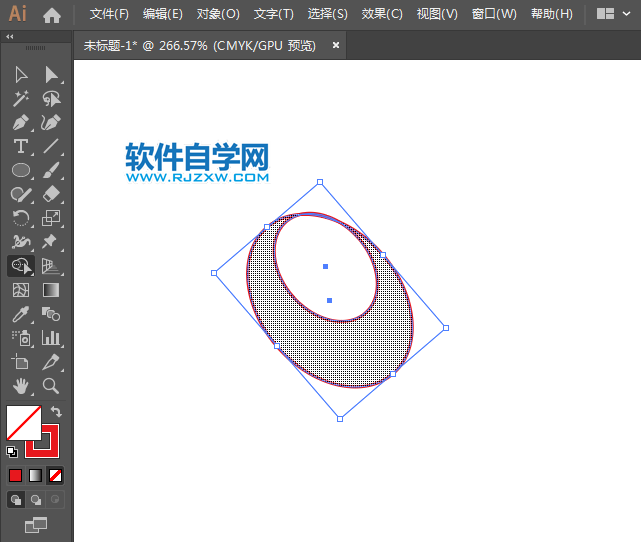Pick the Ellipse tool
This screenshot has width=641, height=542.
pos(20,171)
